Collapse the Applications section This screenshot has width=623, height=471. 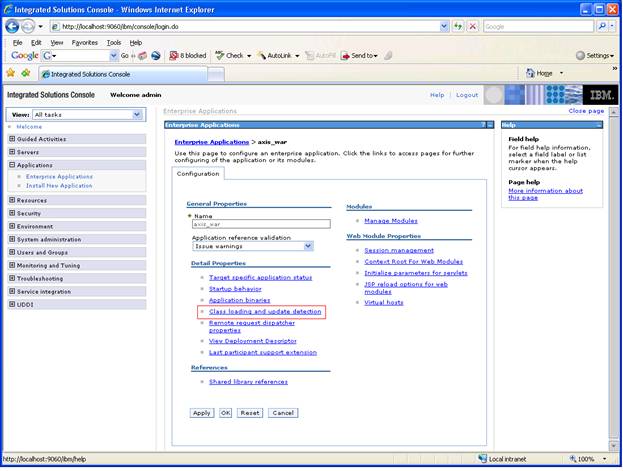pos(12,165)
